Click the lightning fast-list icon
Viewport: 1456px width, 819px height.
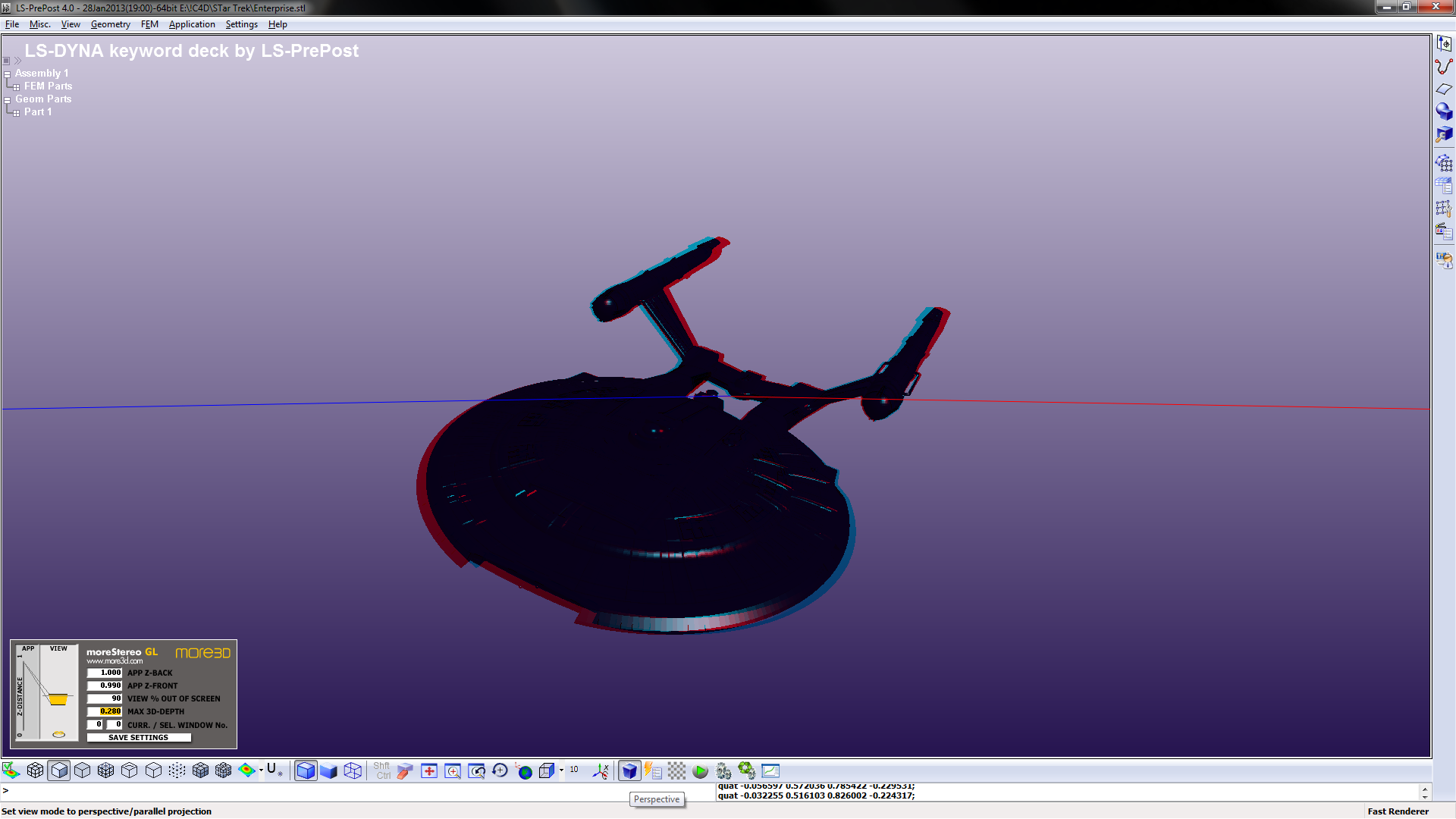point(653,770)
